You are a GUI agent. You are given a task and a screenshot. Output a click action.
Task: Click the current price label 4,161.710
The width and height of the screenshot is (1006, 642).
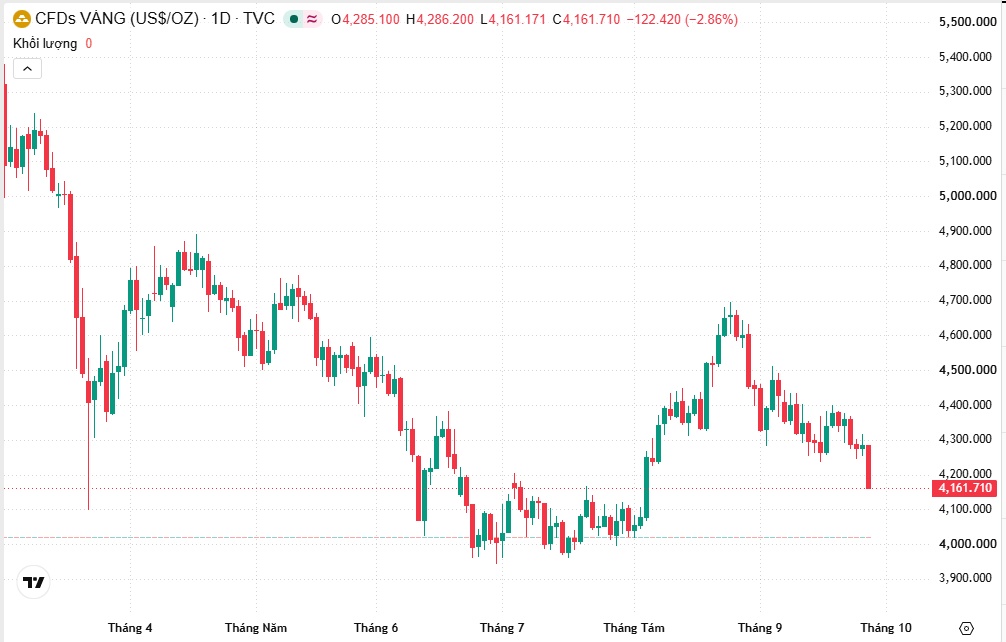point(965,488)
